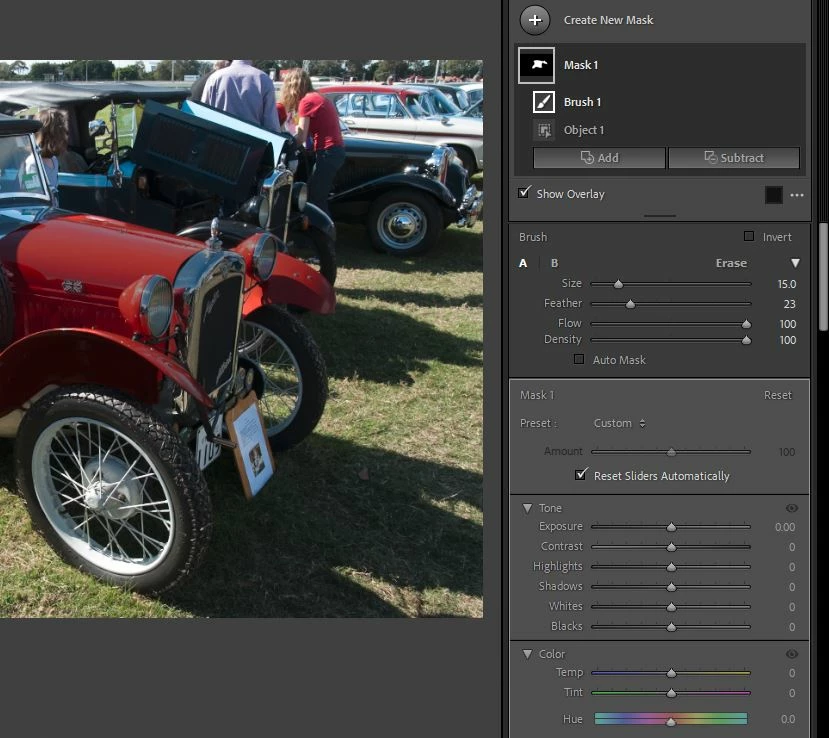Adjust the Temp slider
Image resolution: width=829 pixels, height=738 pixels.
[x=670, y=673]
